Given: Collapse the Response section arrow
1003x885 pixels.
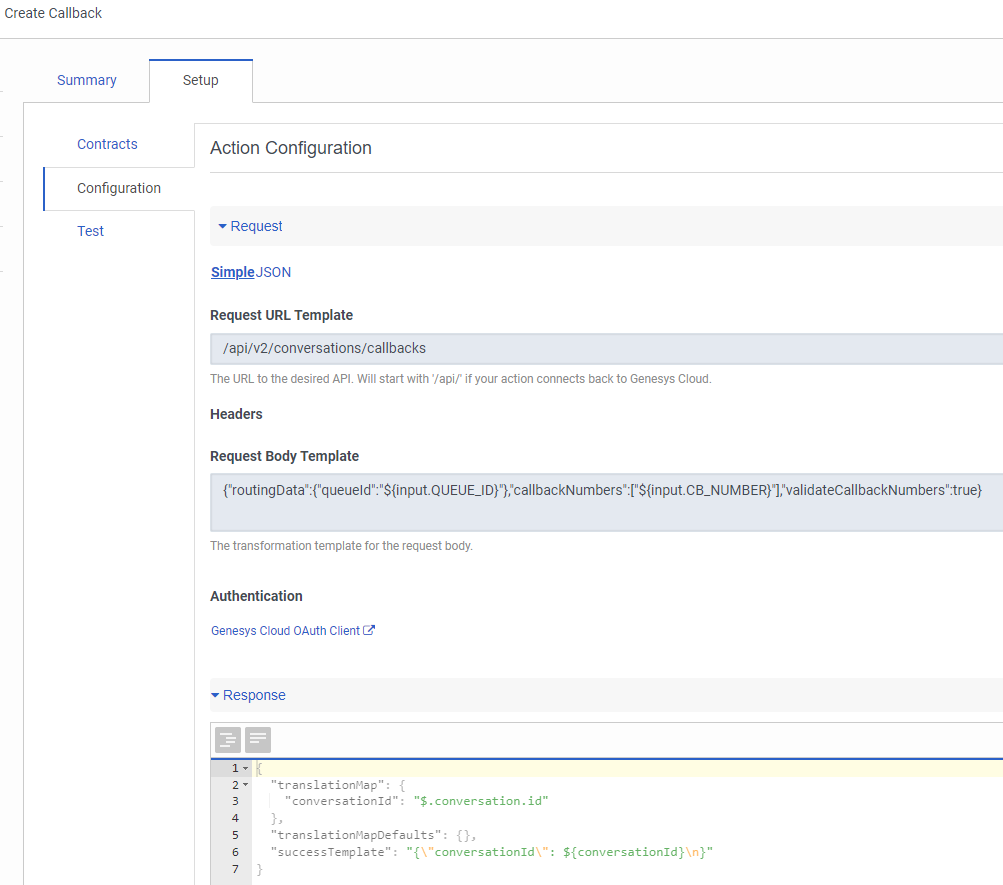Looking at the screenshot, I should [x=215, y=696].
